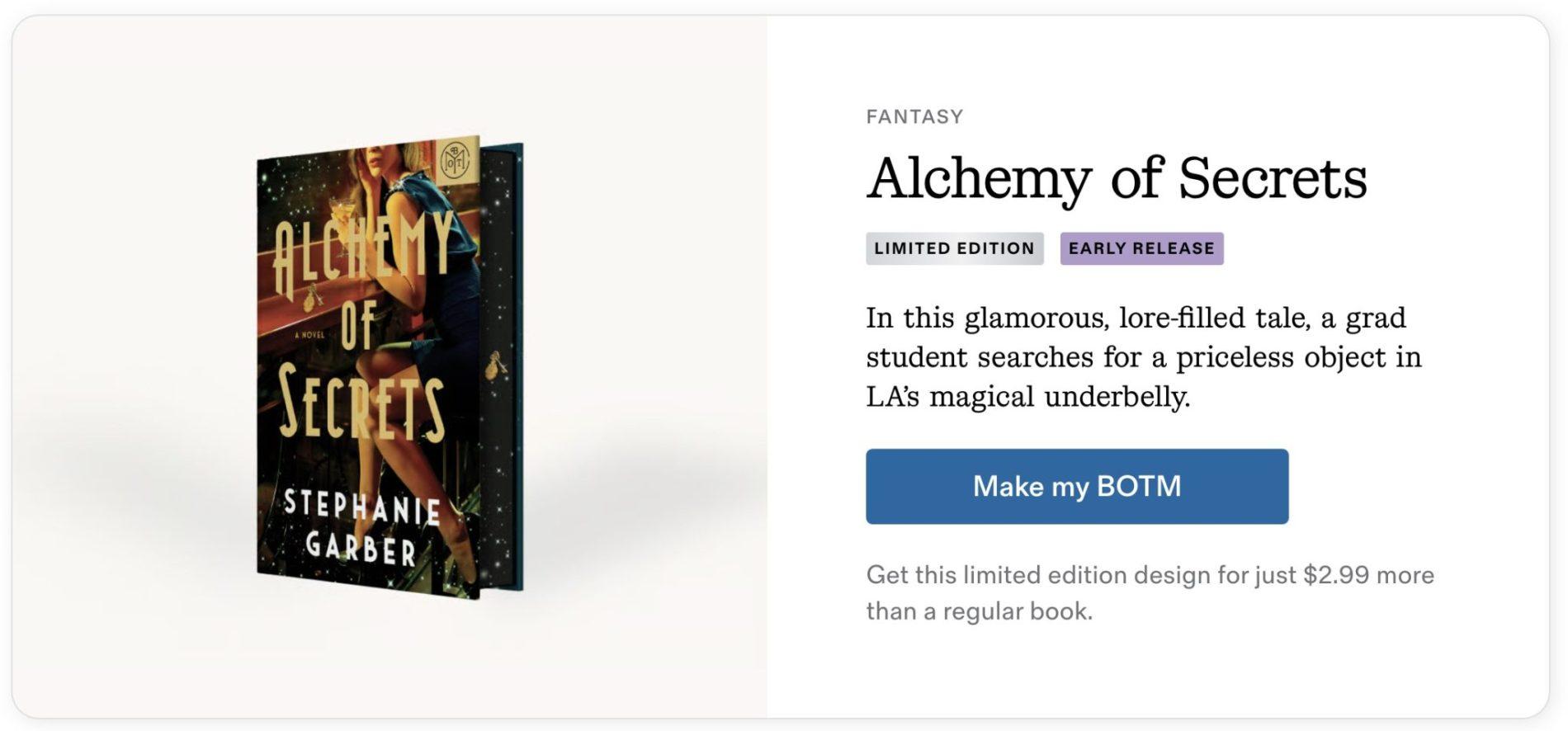Click the starry sprayed edge of book

pos(501,248)
